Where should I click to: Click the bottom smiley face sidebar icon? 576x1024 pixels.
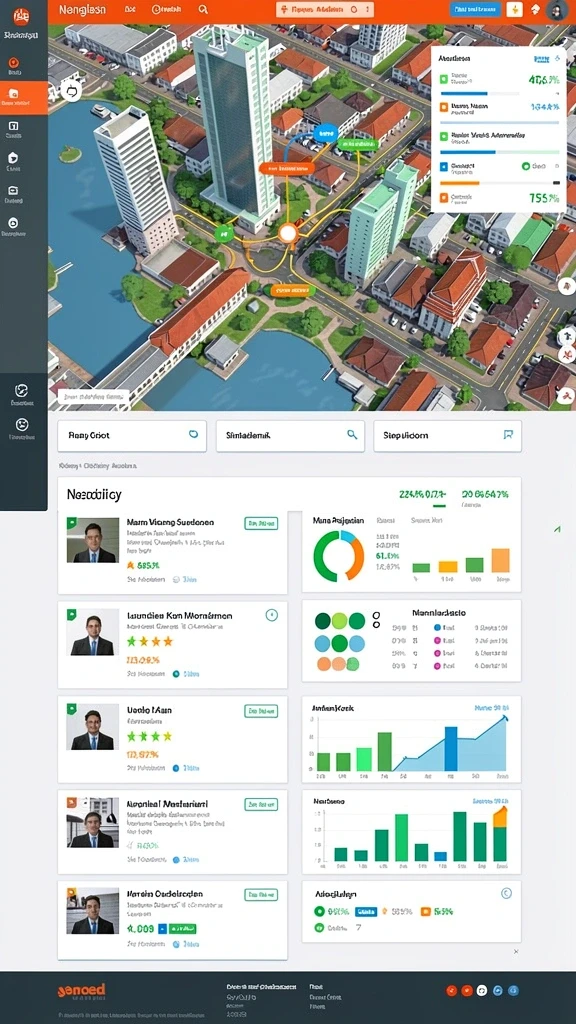pos(22,424)
